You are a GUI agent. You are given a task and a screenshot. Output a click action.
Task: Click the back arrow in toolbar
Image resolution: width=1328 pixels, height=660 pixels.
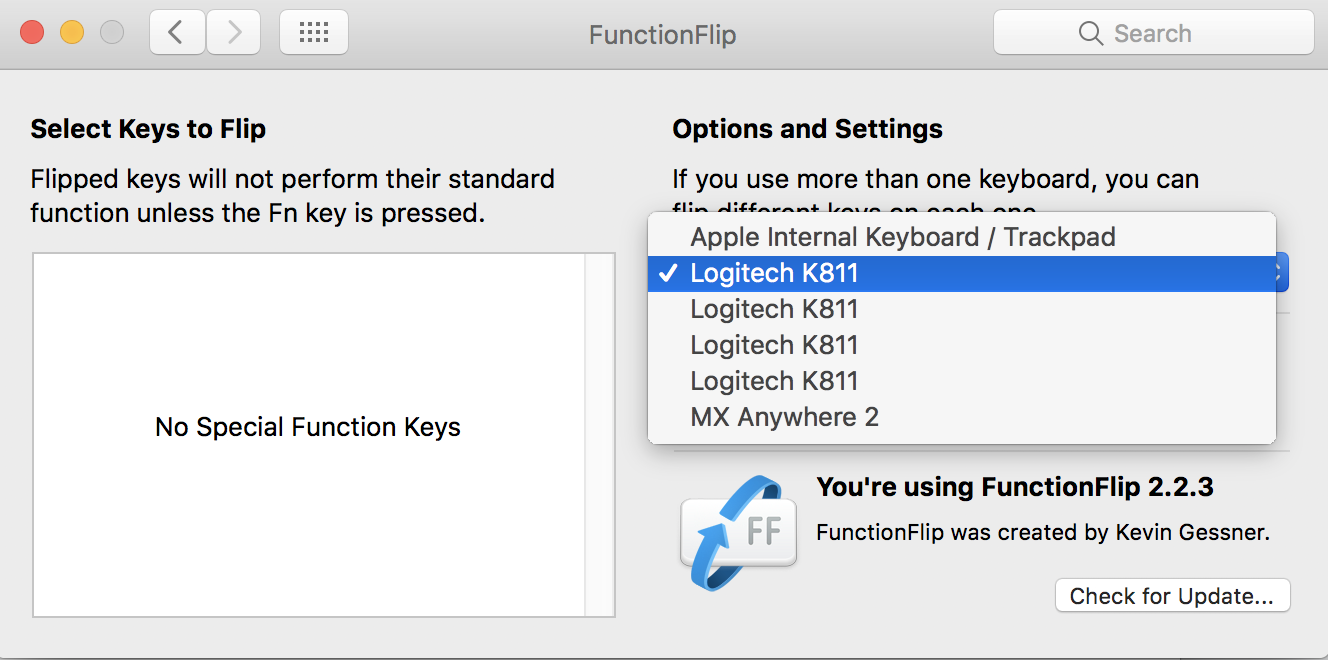(x=176, y=33)
